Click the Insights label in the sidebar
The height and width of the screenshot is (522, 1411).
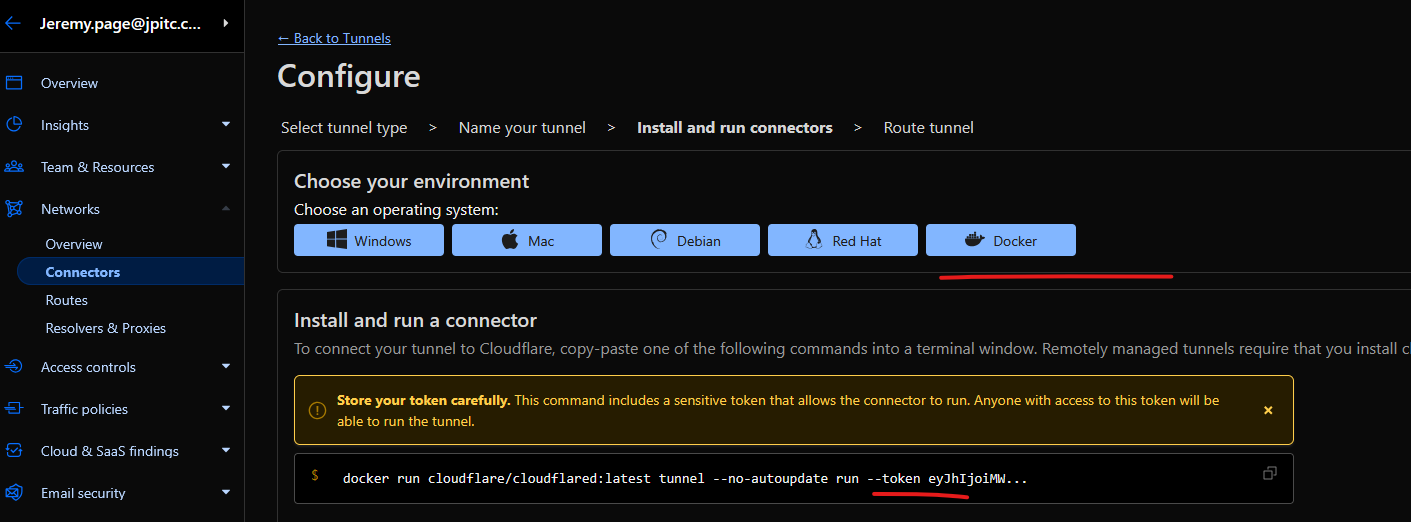pos(65,125)
